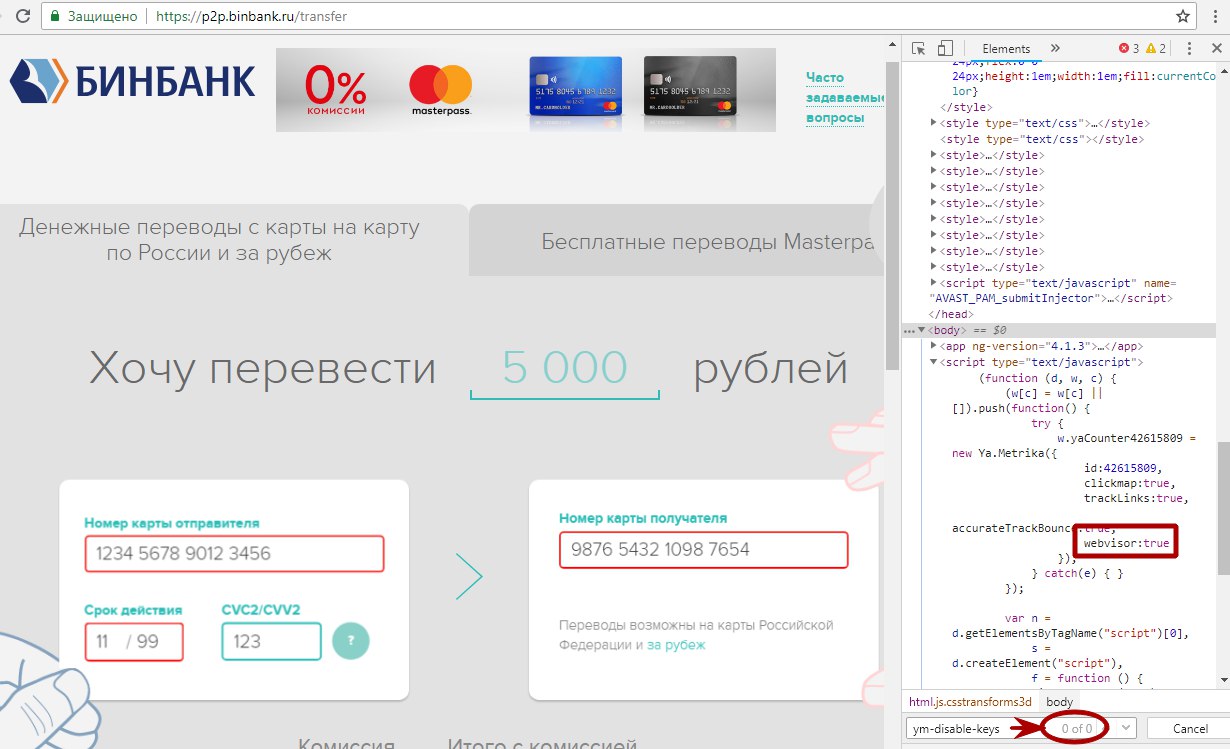Screen dimensions: 1230x749
Task: Follow the 'за рубеж' link
Action: (676, 645)
